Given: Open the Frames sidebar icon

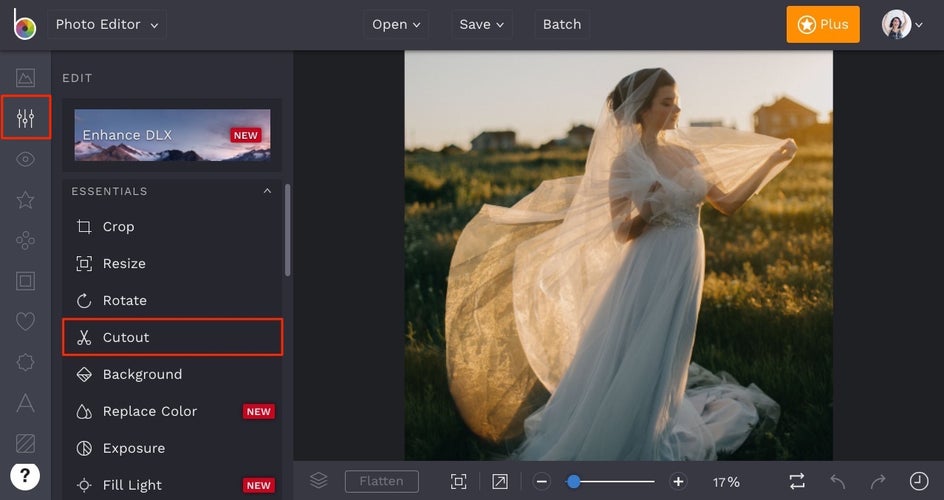Looking at the screenshot, I should pos(25,281).
